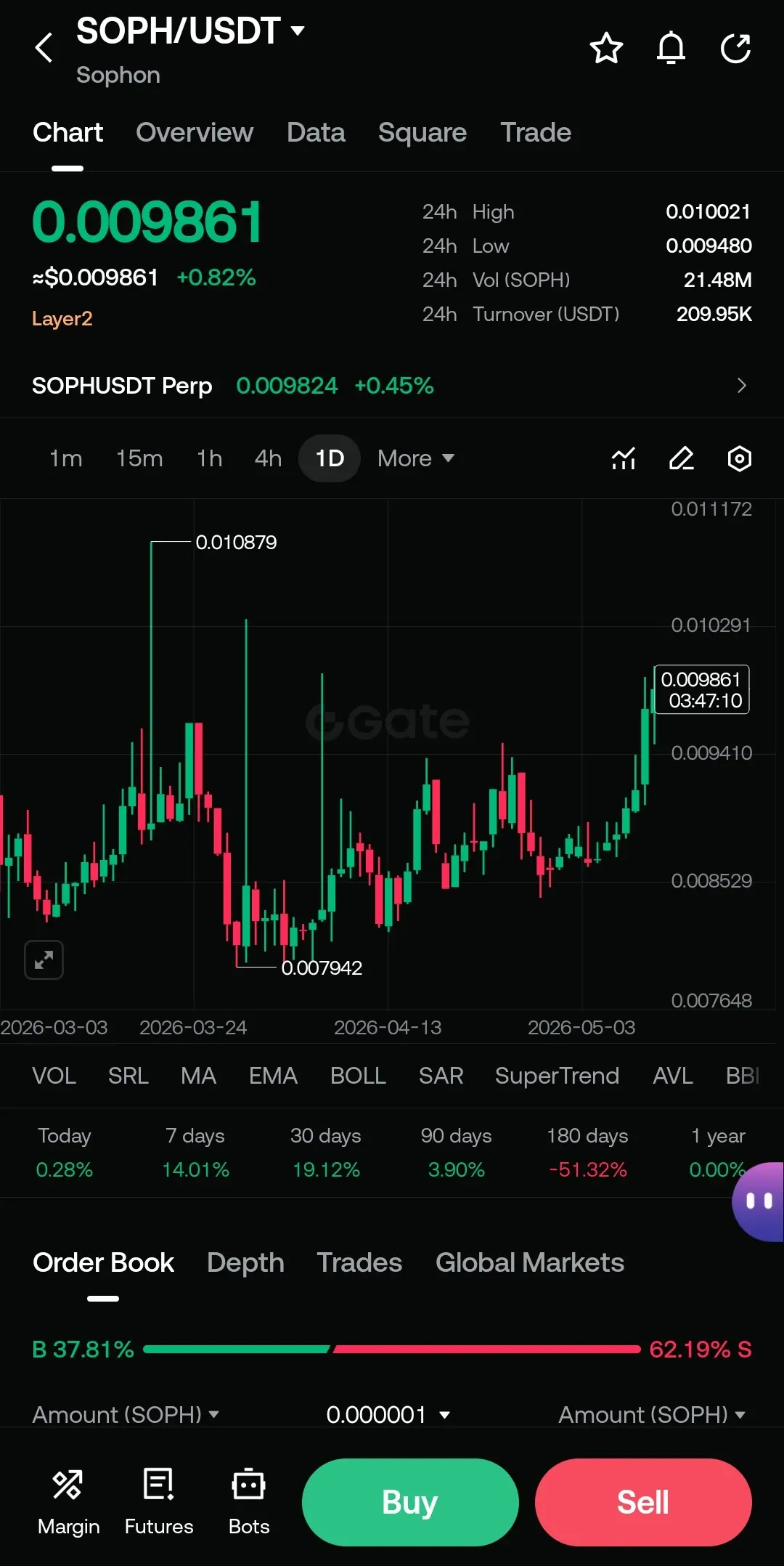Toggle the SAR indicator
This screenshot has height=1566, width=784.
click(x=441, y=1076)
